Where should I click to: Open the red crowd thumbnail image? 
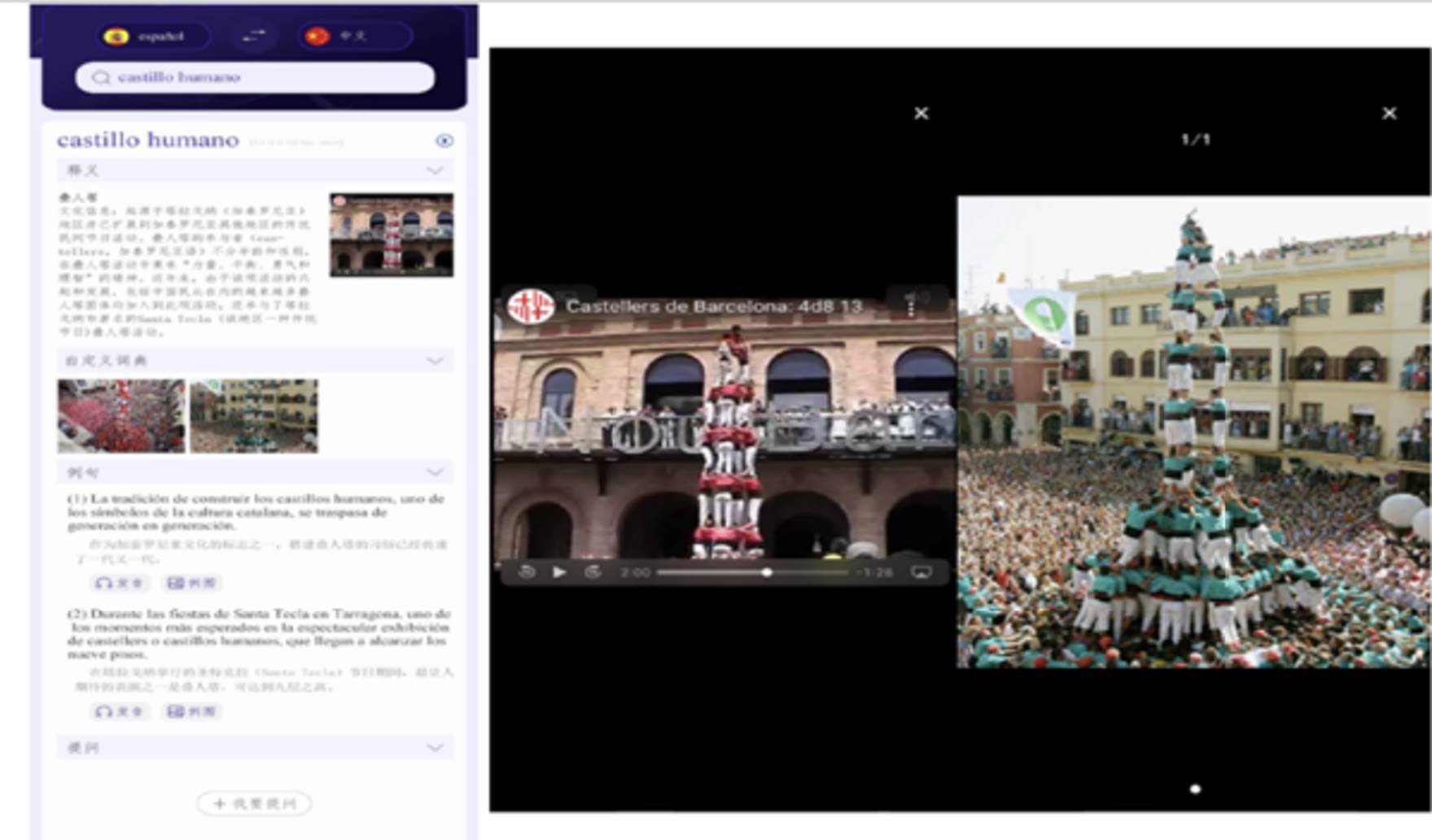click(x=121, y=416)
